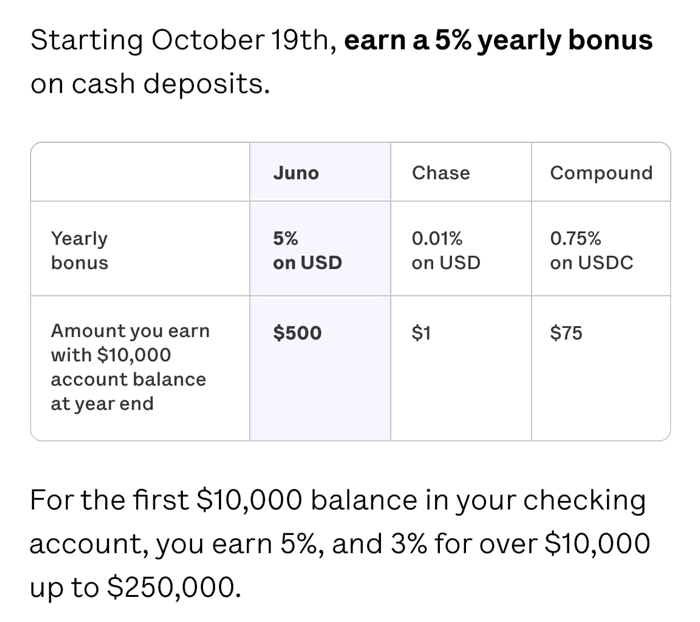Click the bold earn a 5% yearly bonus text
The image size is (700, 622).
[x=498, y=41]
